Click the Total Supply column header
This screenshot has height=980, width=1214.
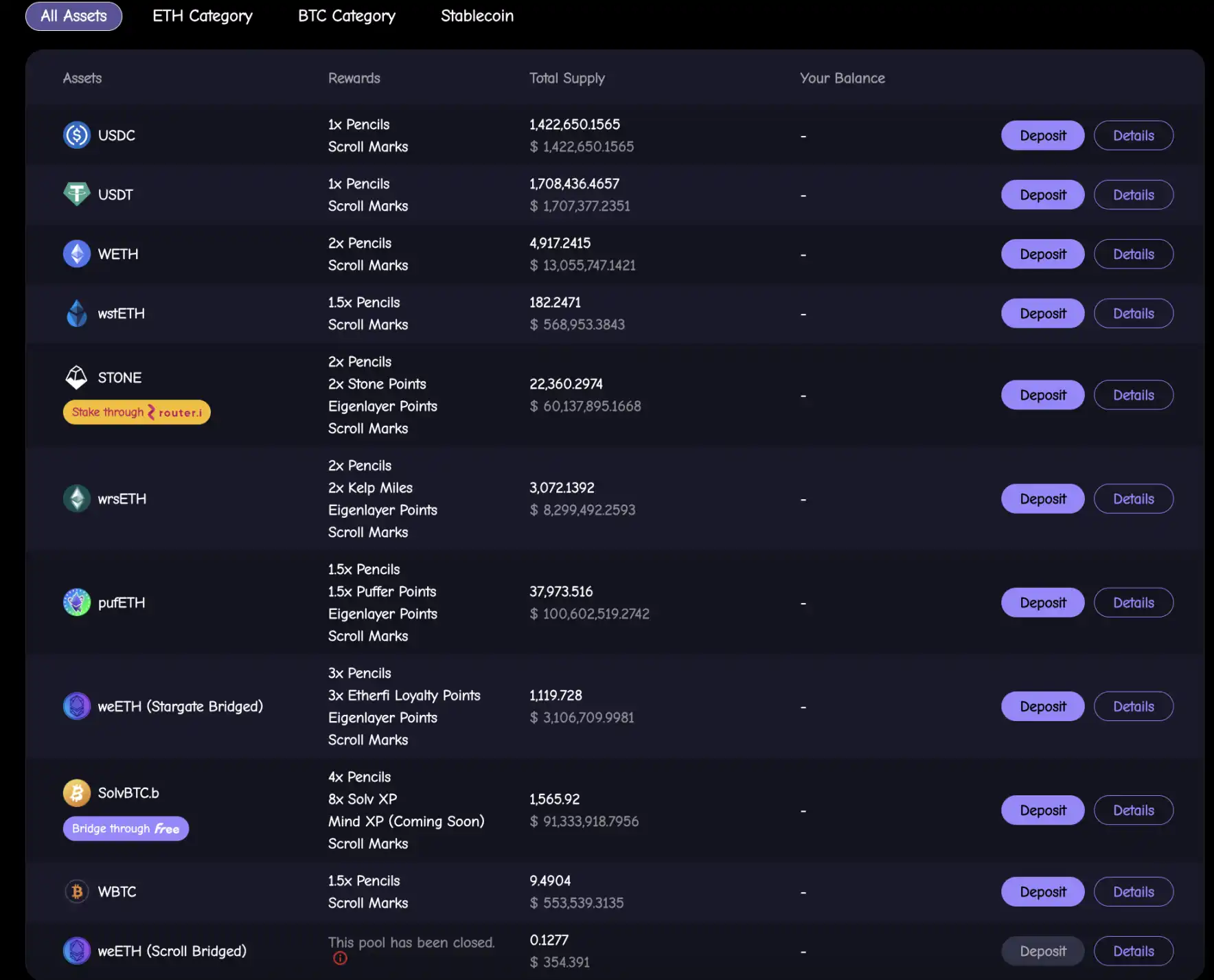coord(567,78)
